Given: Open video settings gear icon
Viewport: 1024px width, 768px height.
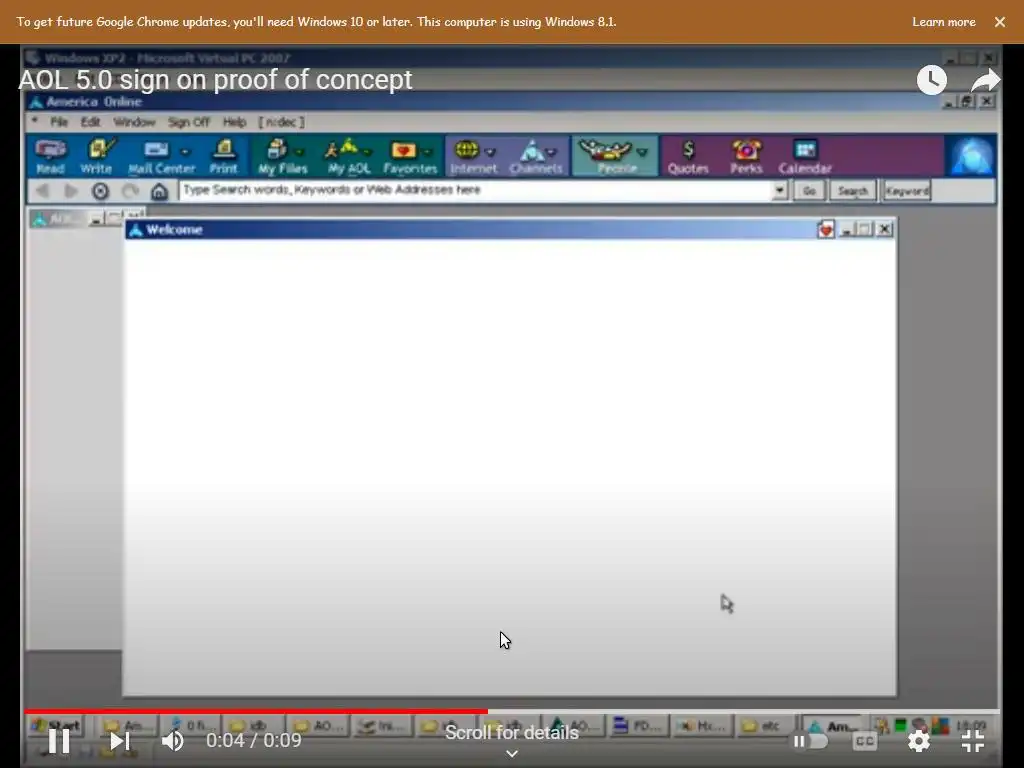Looking at the screenshot, I should click(x=919, y=741).
